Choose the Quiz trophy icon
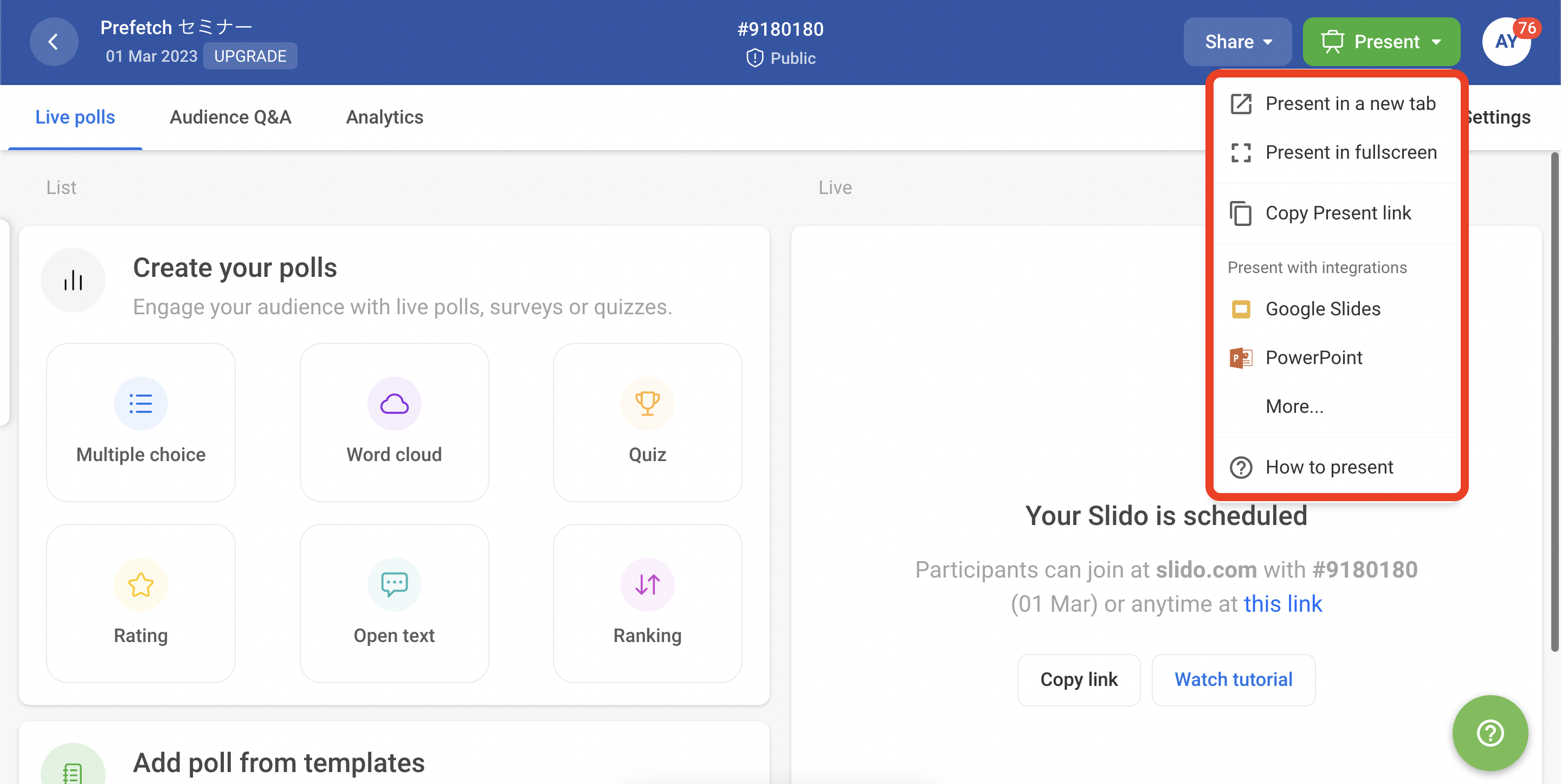The image size is (1561, 784). click(x=647, y=404)
